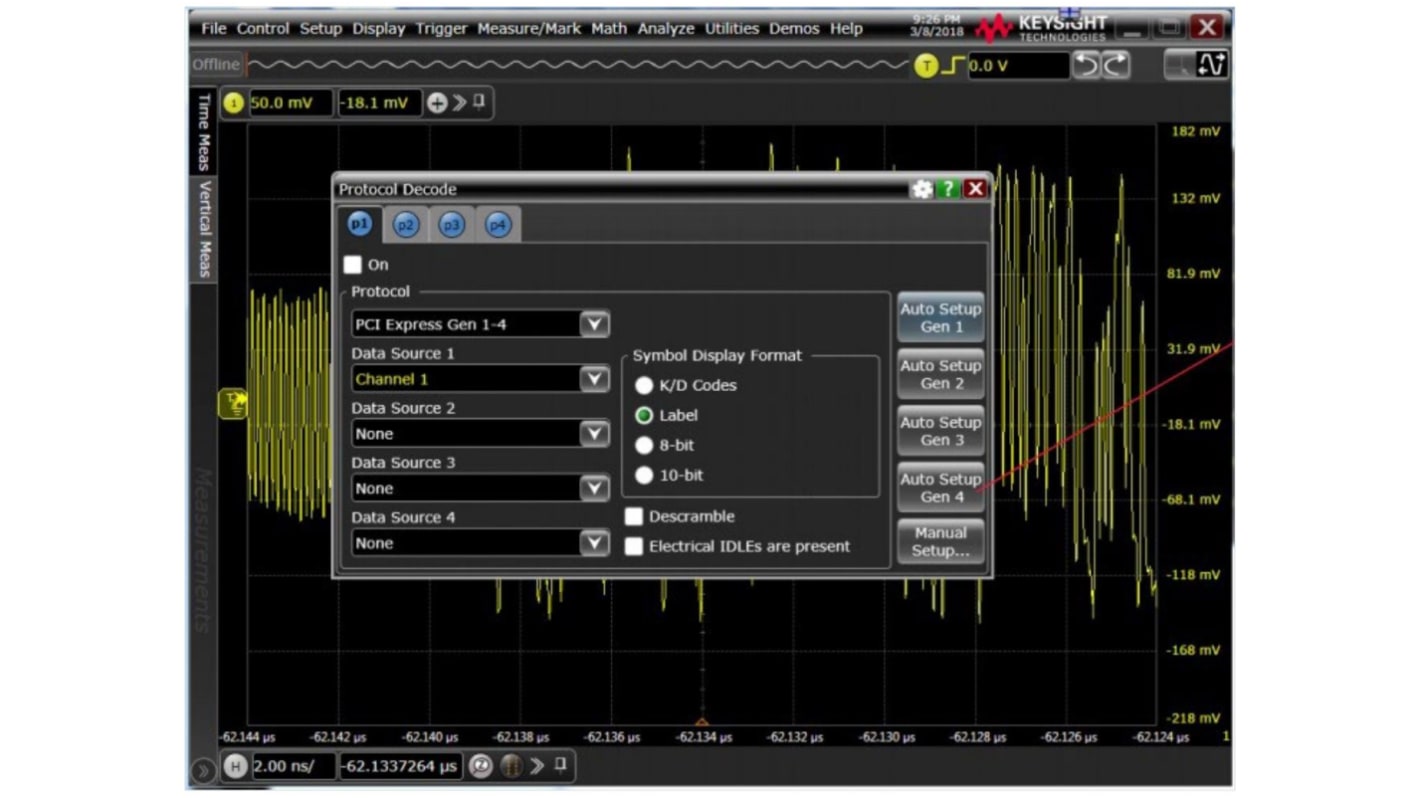Click the orange trigger position marker
1420x798 pixels.
pos(702,721)
